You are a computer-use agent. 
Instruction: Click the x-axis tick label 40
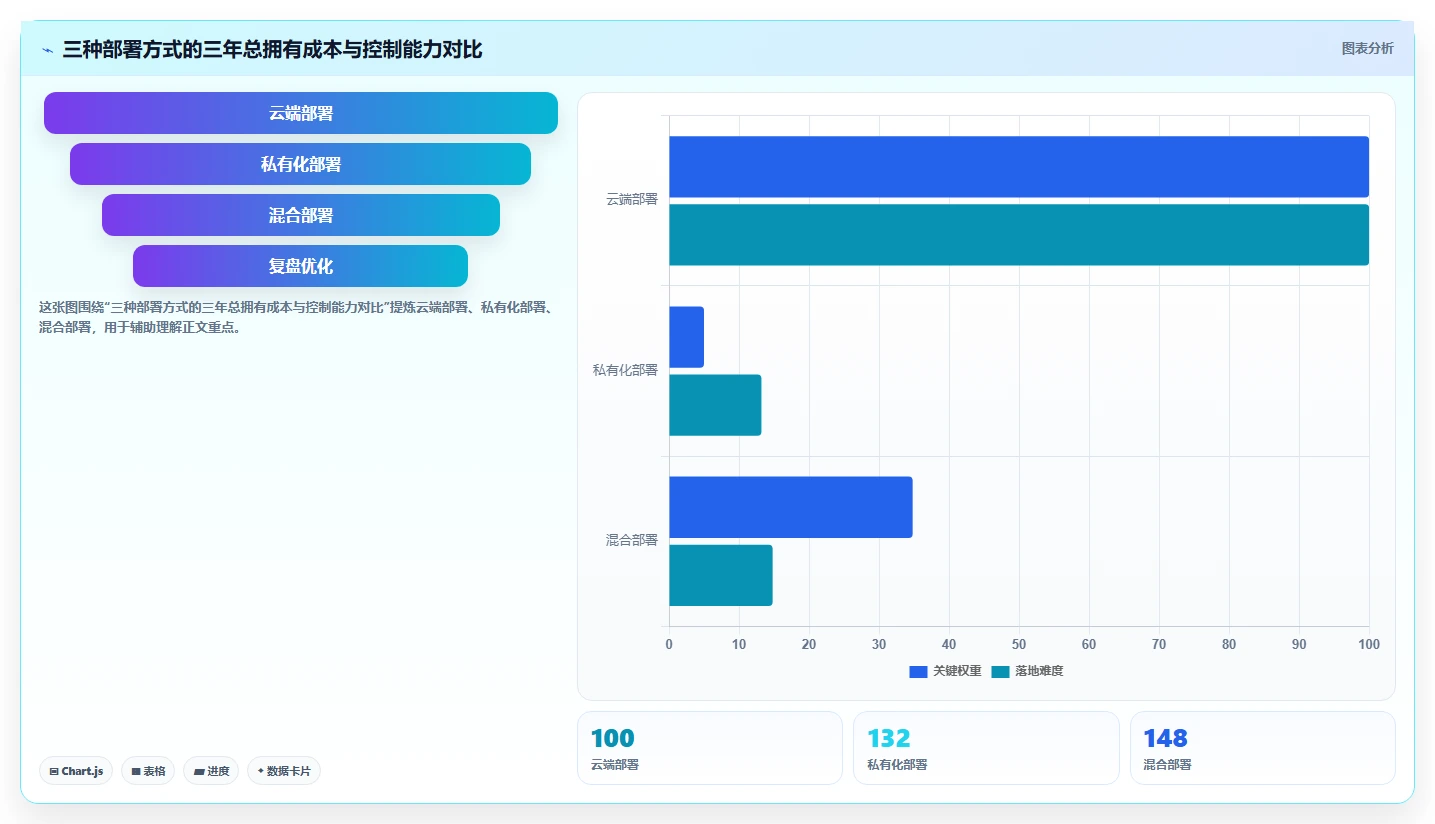point(949,645)
